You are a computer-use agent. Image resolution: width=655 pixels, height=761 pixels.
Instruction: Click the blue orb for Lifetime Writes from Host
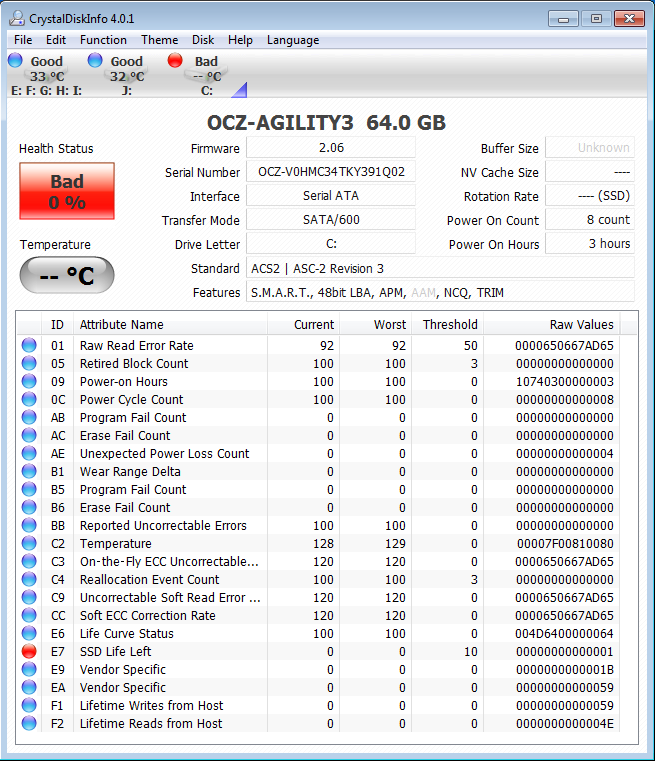pos(29,705)
